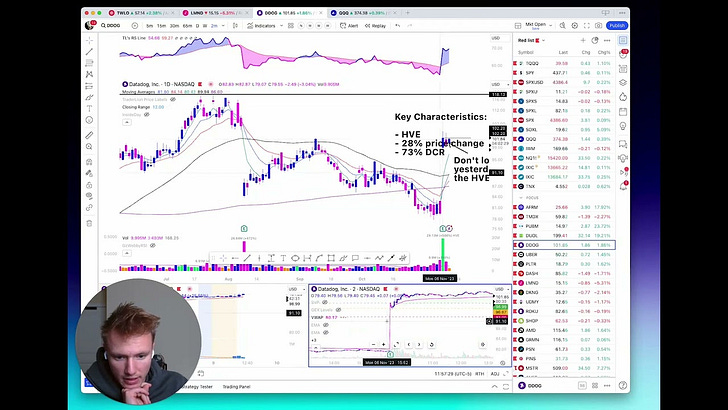728x410 pixels.
Task: Select the ruler measure tool
Action: click(89, 135)
